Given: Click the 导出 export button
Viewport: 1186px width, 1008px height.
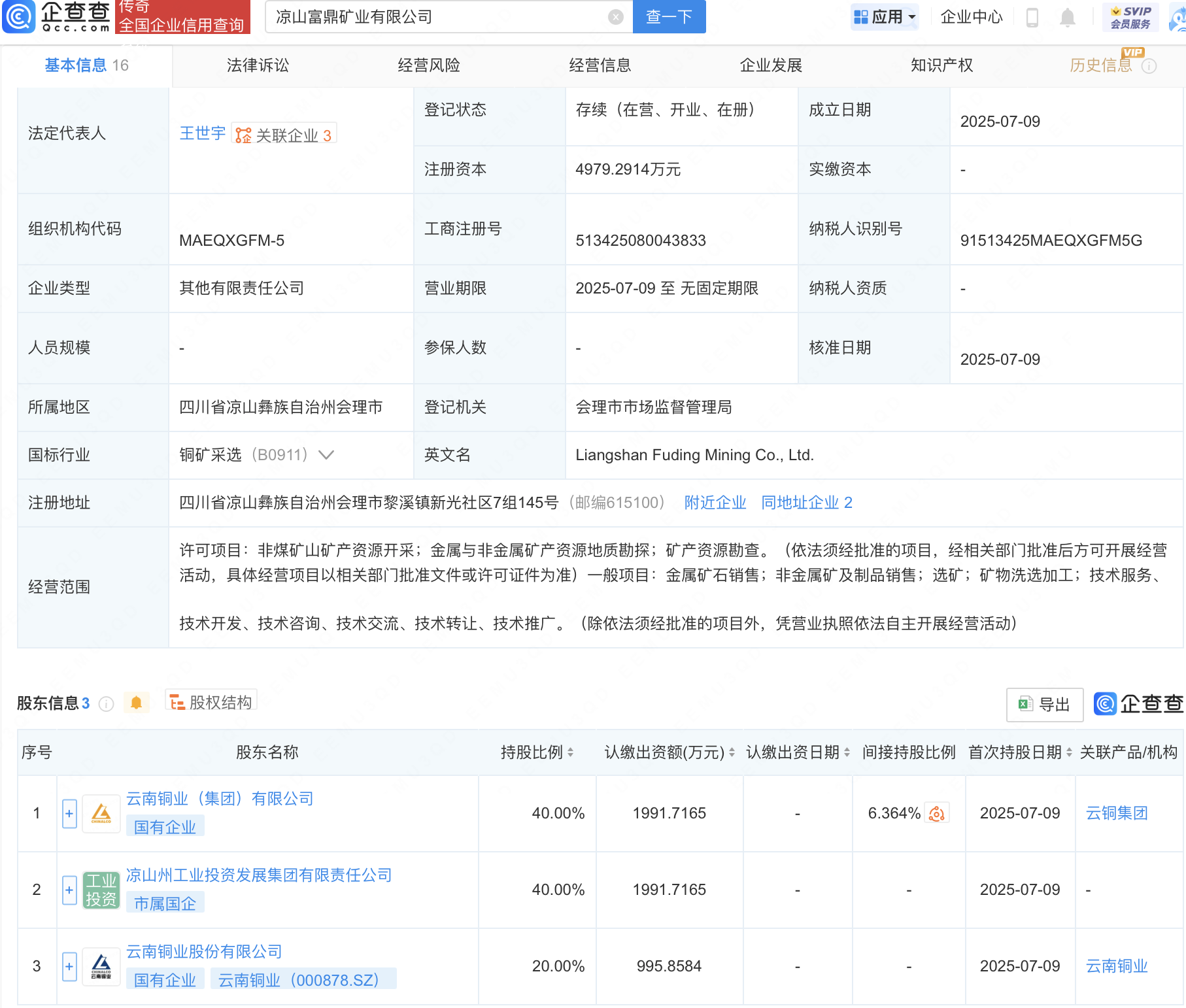Looking at the screenshot, I should point(1045,705).
